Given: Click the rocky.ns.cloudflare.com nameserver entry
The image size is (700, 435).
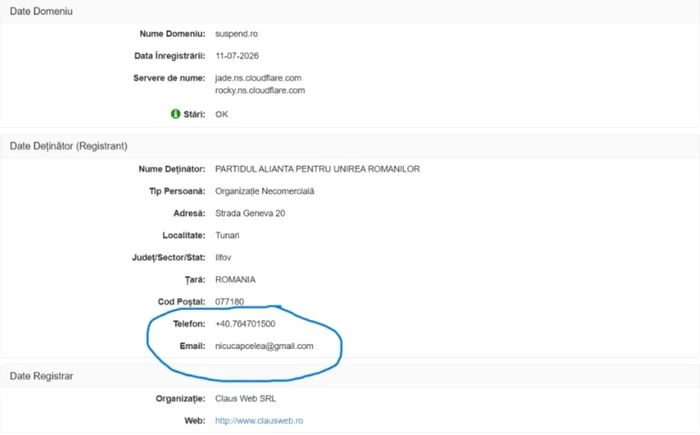Looking at the screenshot, I should (260, 90).
